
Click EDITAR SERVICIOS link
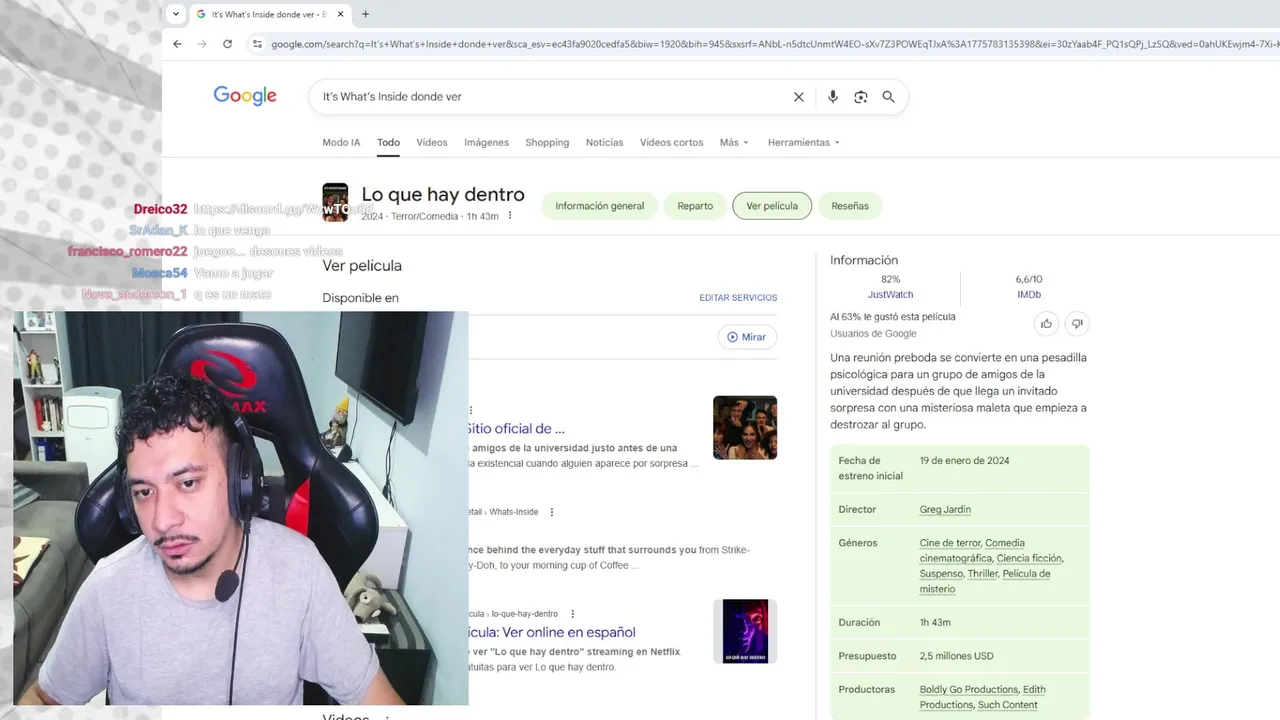tap(738, 298)
